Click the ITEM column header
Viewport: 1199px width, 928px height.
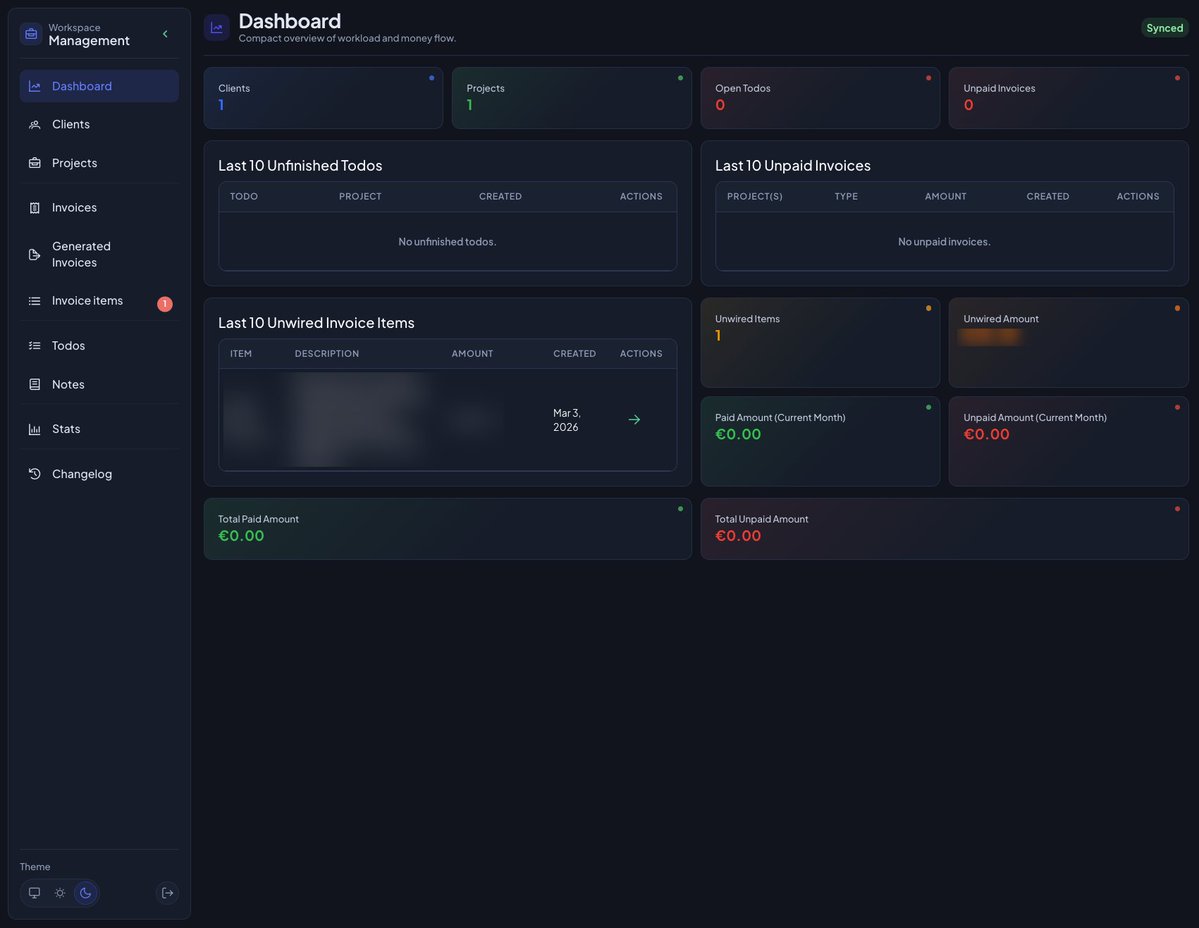[x=241, y=354]
